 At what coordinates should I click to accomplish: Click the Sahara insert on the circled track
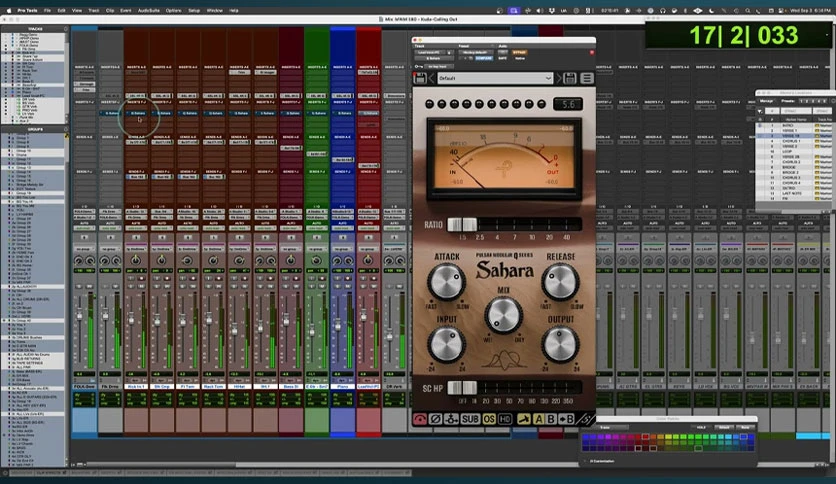pyautogui.click(x=138, y=113)
